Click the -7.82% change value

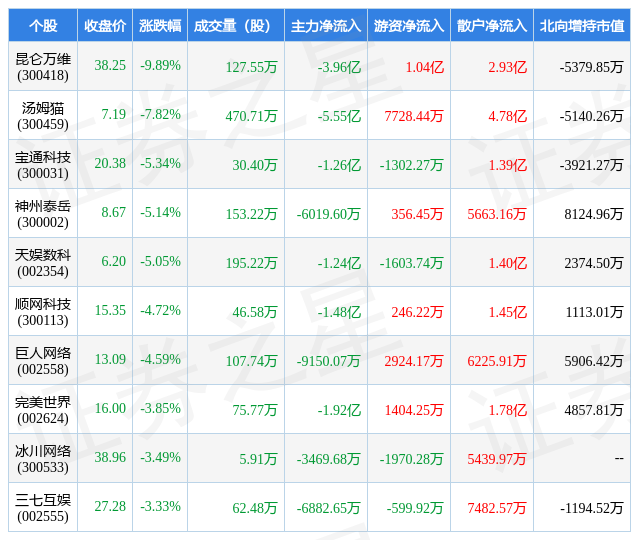coord(161,114)
